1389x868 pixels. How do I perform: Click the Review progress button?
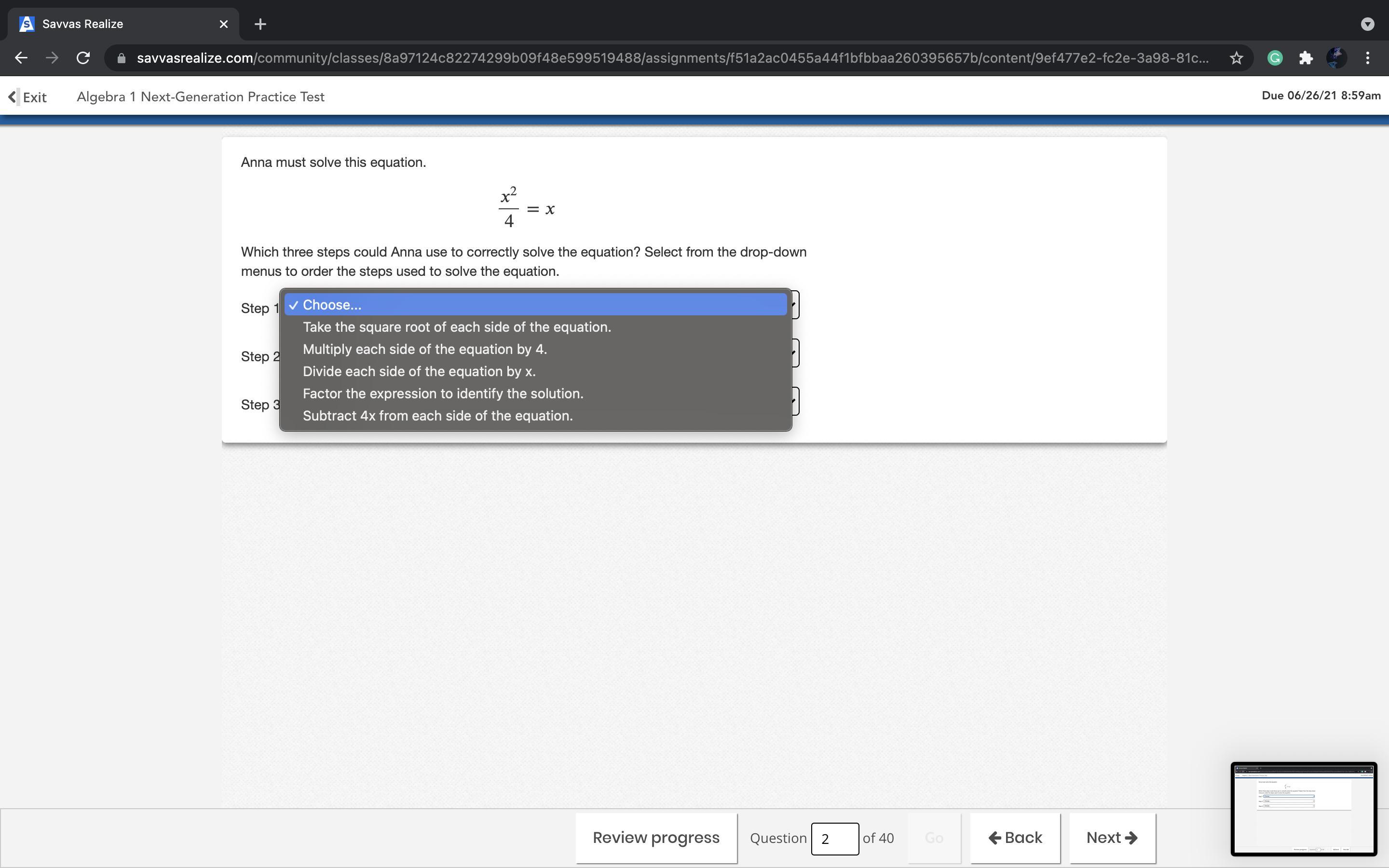[655, 838]
